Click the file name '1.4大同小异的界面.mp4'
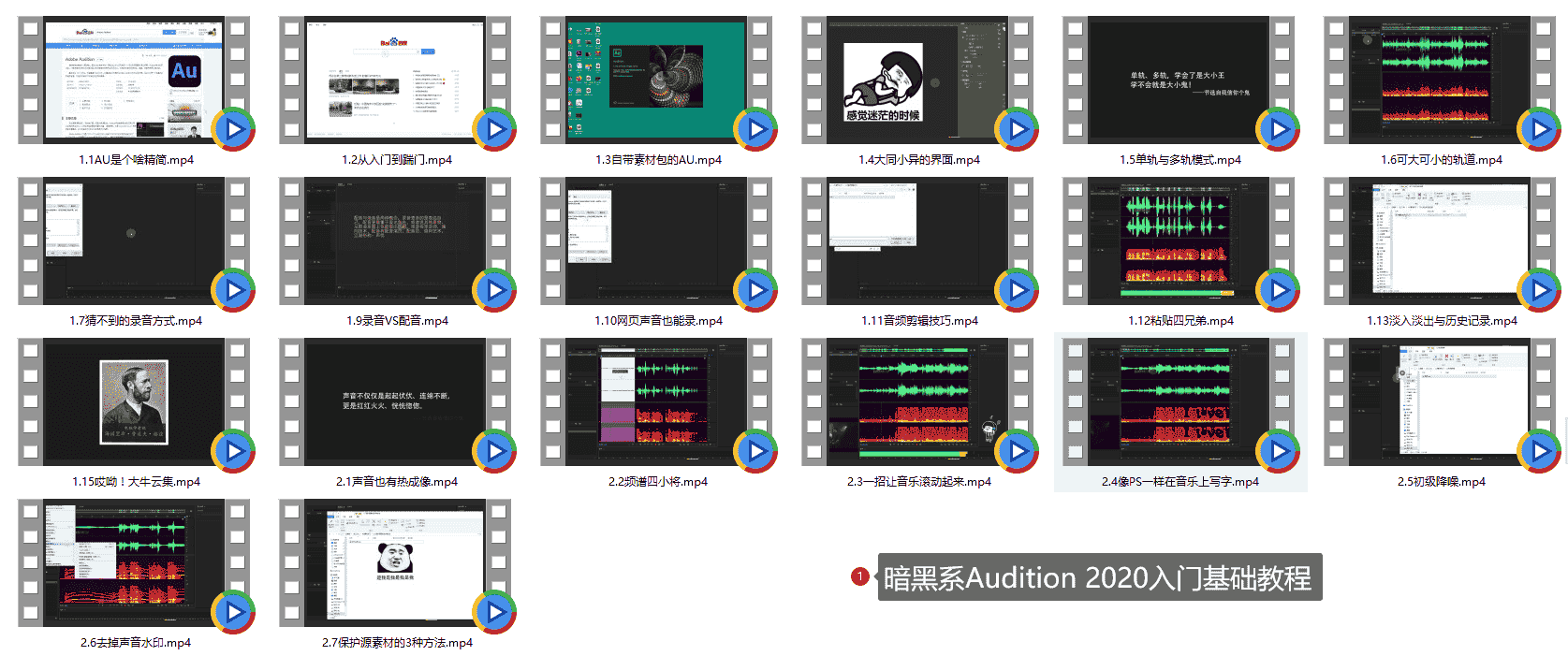This screenshot has width=1568, height=656. tap(919, 160)
